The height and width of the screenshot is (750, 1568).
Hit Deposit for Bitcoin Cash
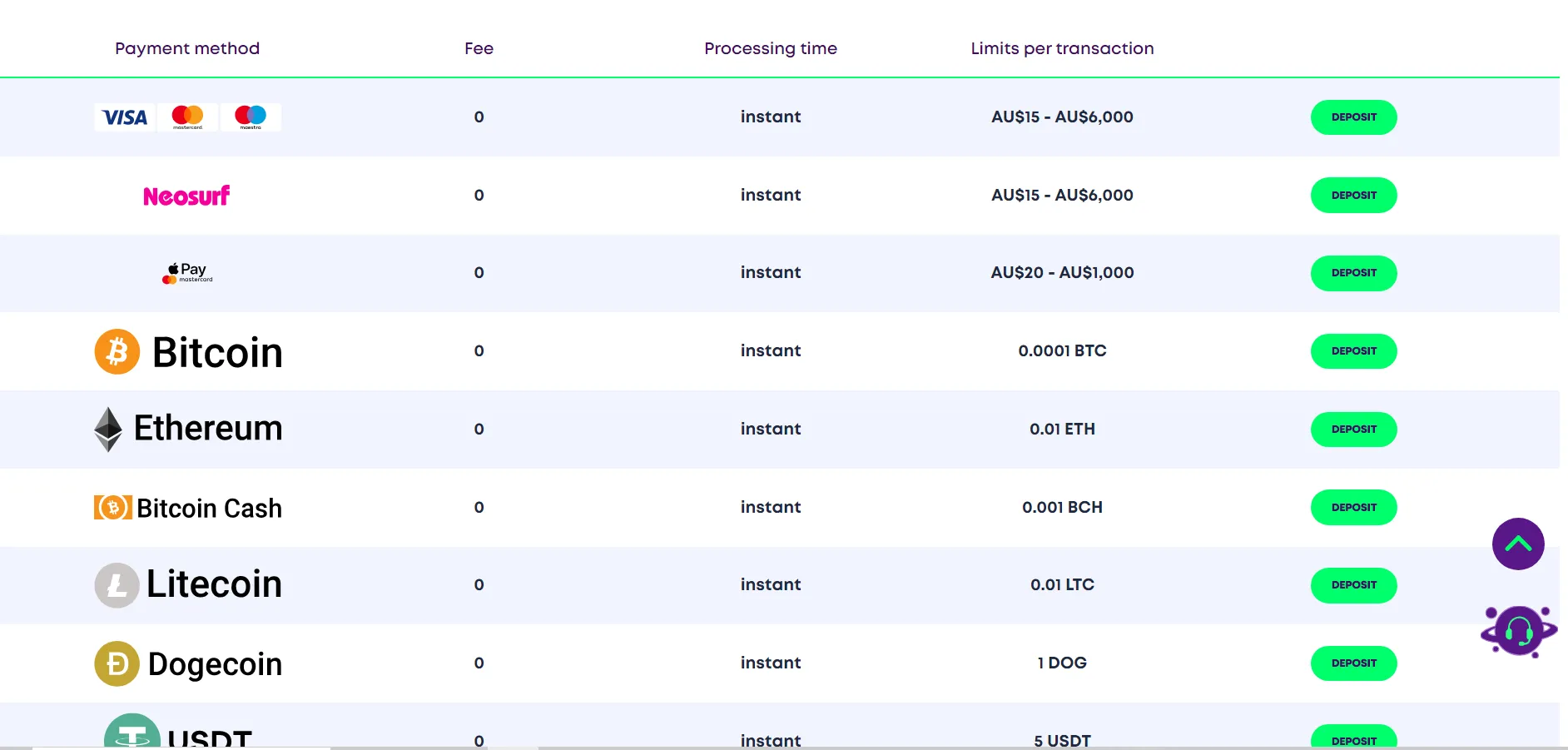coord(1353,507)
